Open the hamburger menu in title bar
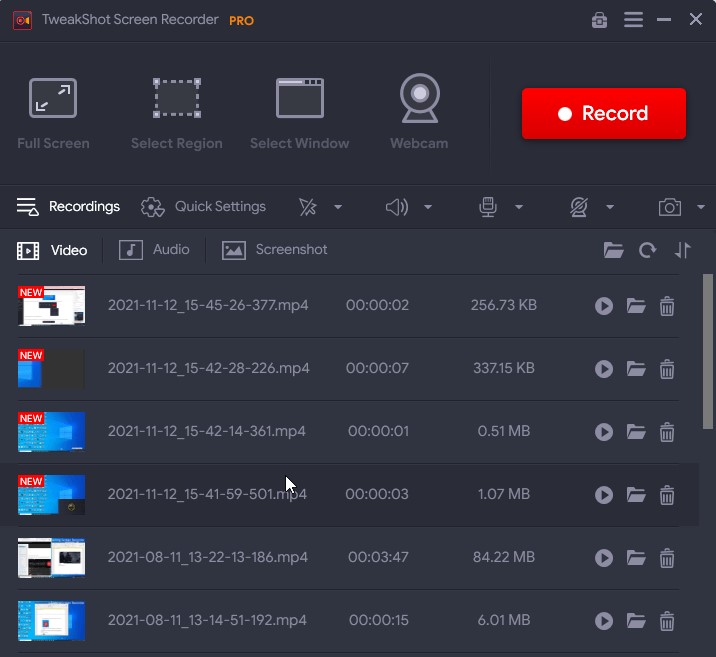Image resolution: width=716 pixels, height=657 pixels. (x=633, y=20)
